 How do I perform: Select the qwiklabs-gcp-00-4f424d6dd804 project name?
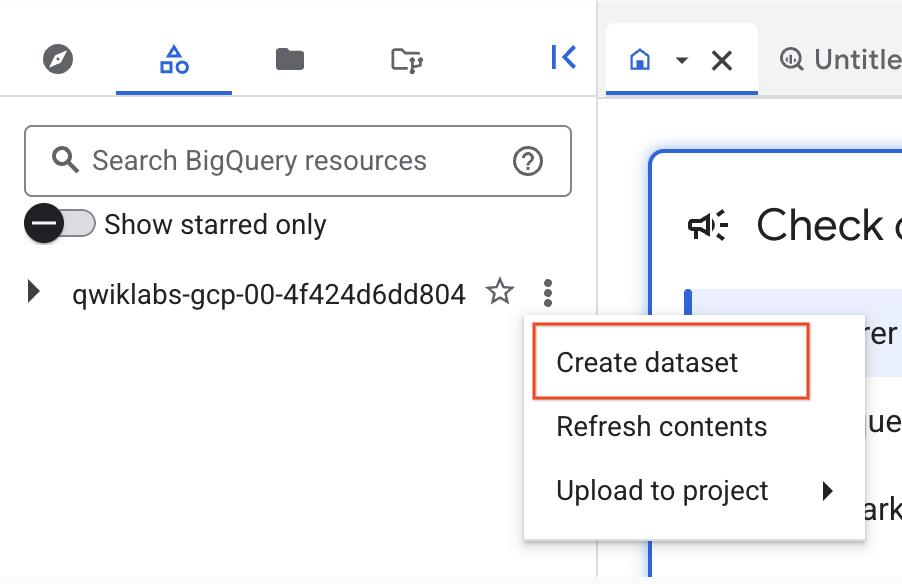click(269, 295)
